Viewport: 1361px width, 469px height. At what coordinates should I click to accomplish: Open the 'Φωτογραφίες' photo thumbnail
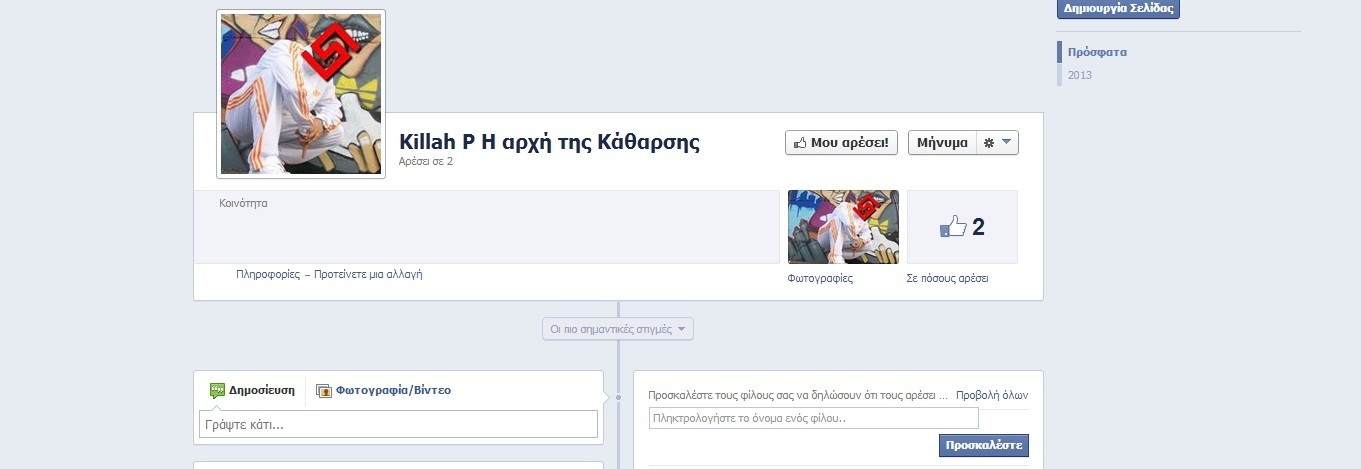point(843,227)
